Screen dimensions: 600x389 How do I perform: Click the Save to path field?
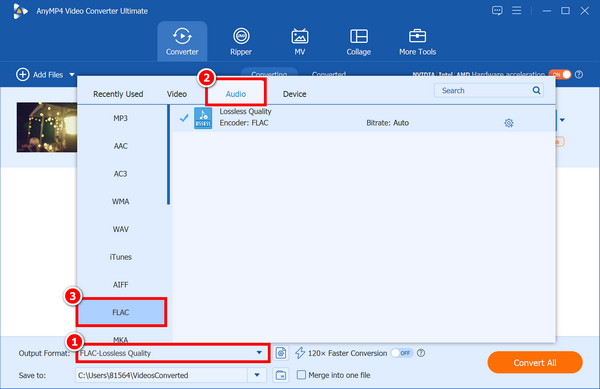pyautogui.click(x=161, y=375)
